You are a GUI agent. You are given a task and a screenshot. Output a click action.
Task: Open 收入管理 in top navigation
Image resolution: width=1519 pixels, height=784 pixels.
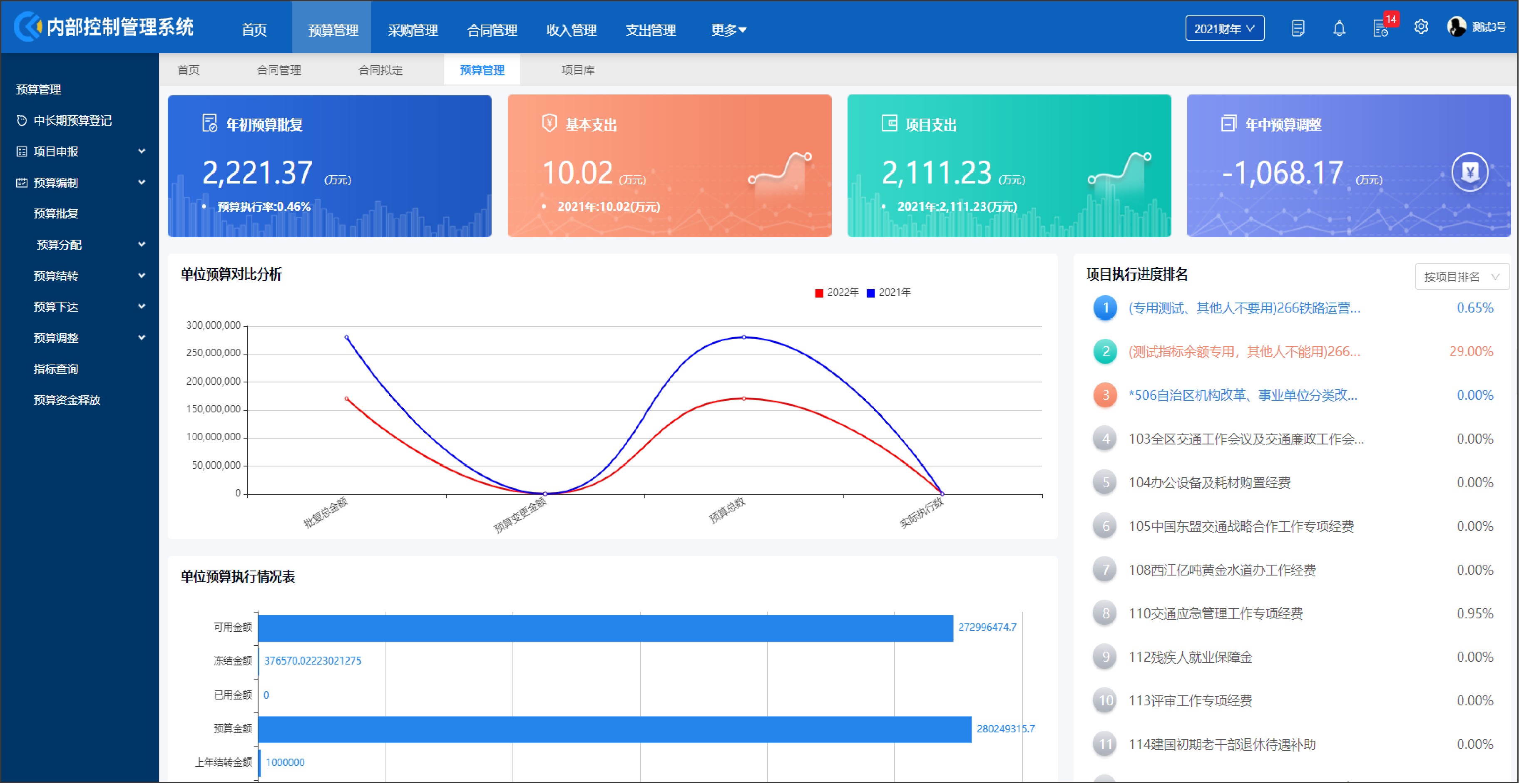572,30
